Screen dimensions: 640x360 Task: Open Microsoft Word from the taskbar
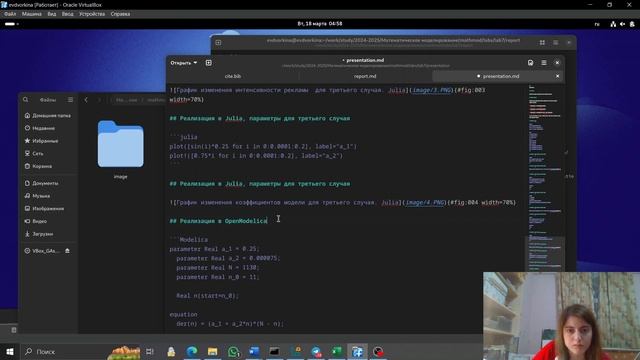click(x=254, y=351)
